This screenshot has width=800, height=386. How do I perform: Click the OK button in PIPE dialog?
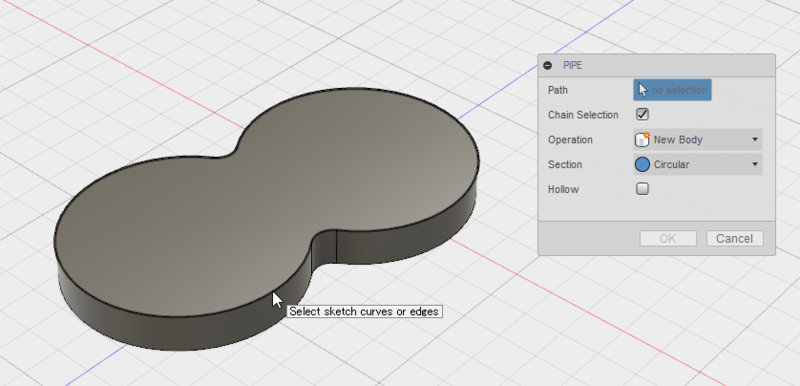coord(668,239)
